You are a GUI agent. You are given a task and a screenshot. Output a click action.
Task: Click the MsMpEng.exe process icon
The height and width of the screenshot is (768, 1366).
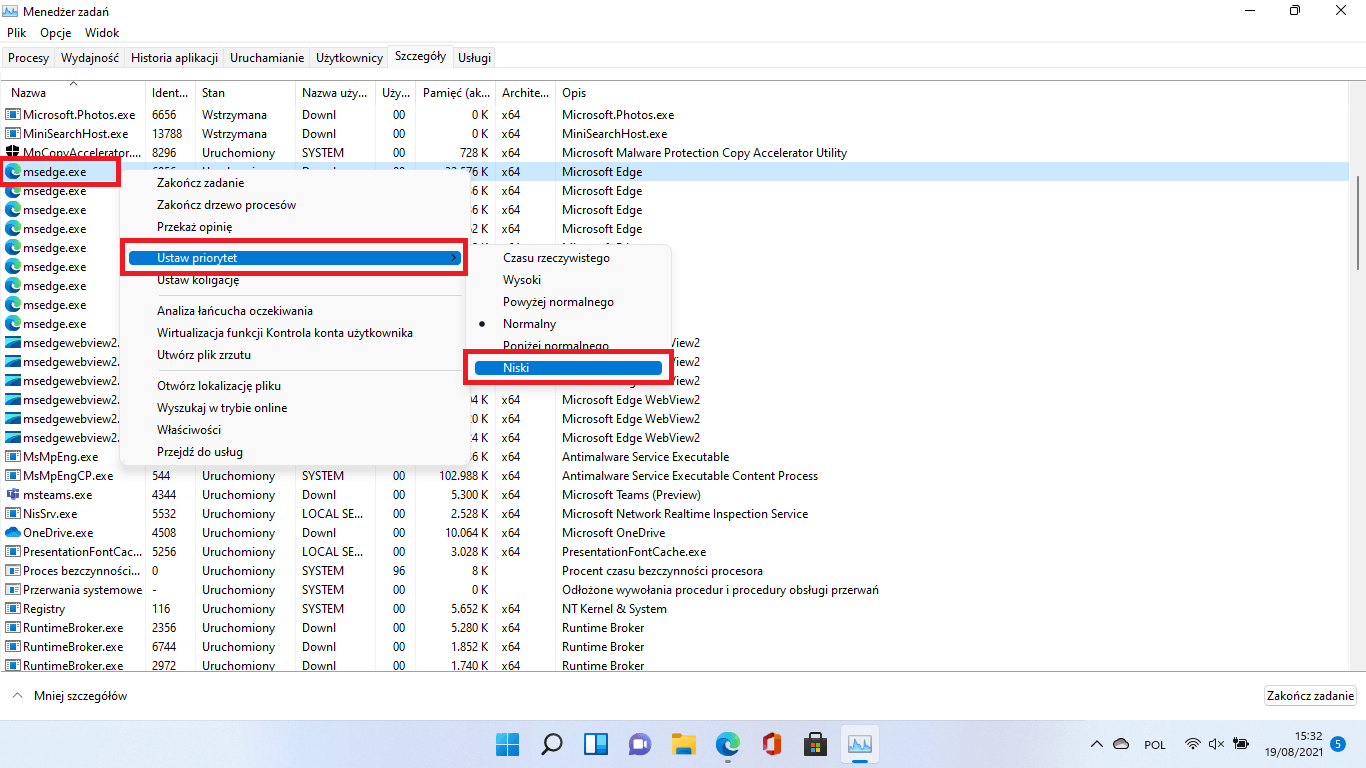click(13, 457)
